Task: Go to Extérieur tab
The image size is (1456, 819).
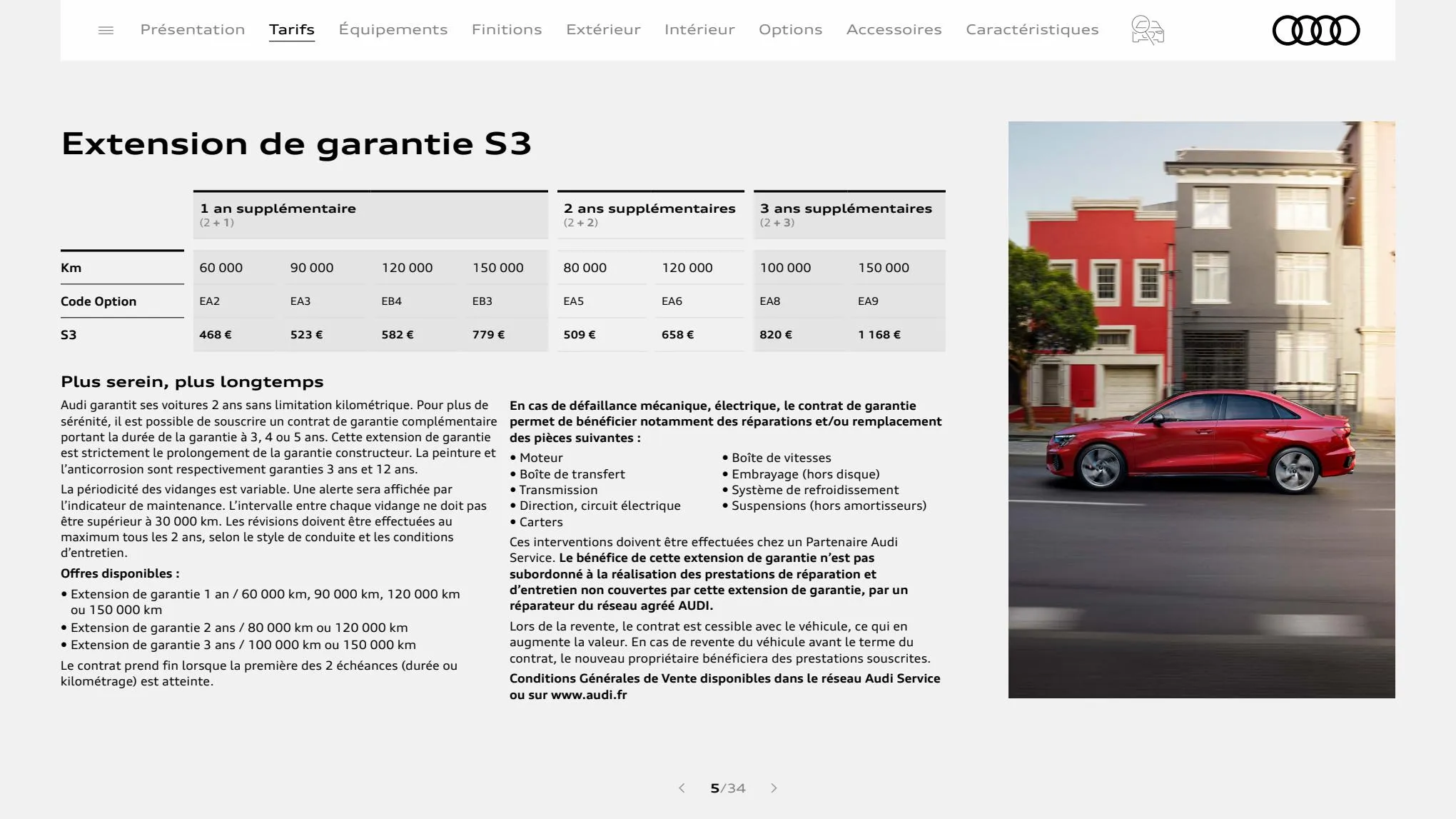Action: pos(603,29)
